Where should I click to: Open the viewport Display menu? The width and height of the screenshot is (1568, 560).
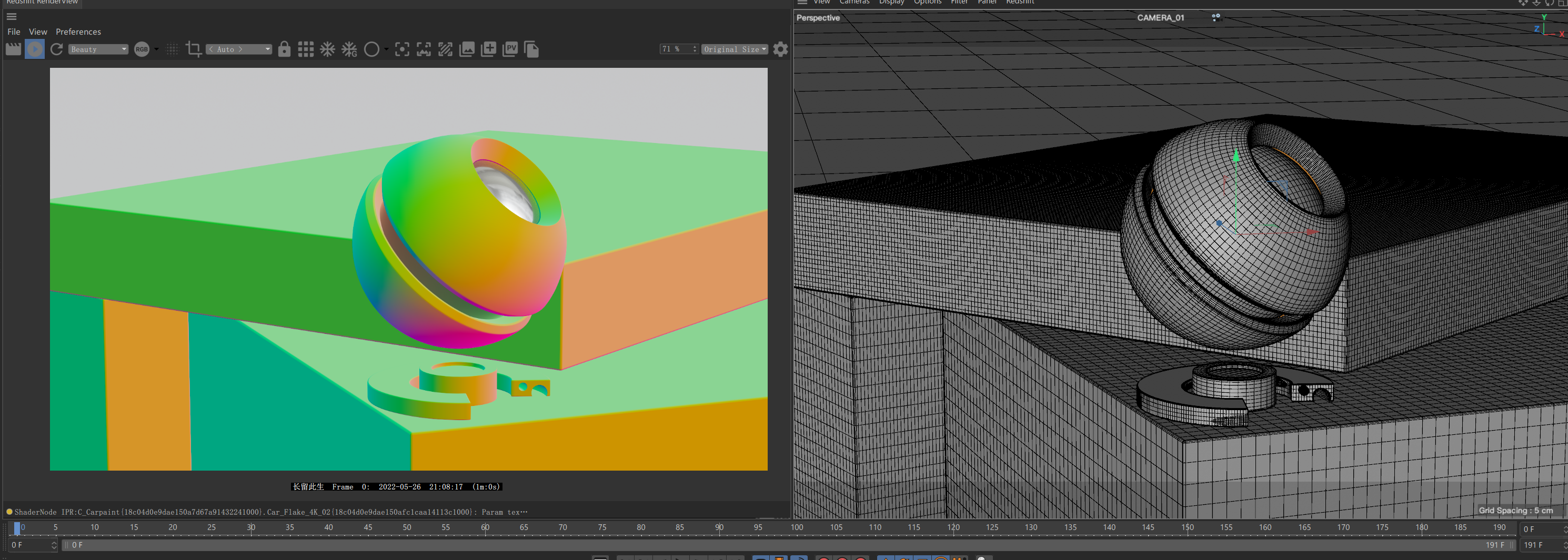(x=891, y=3)
